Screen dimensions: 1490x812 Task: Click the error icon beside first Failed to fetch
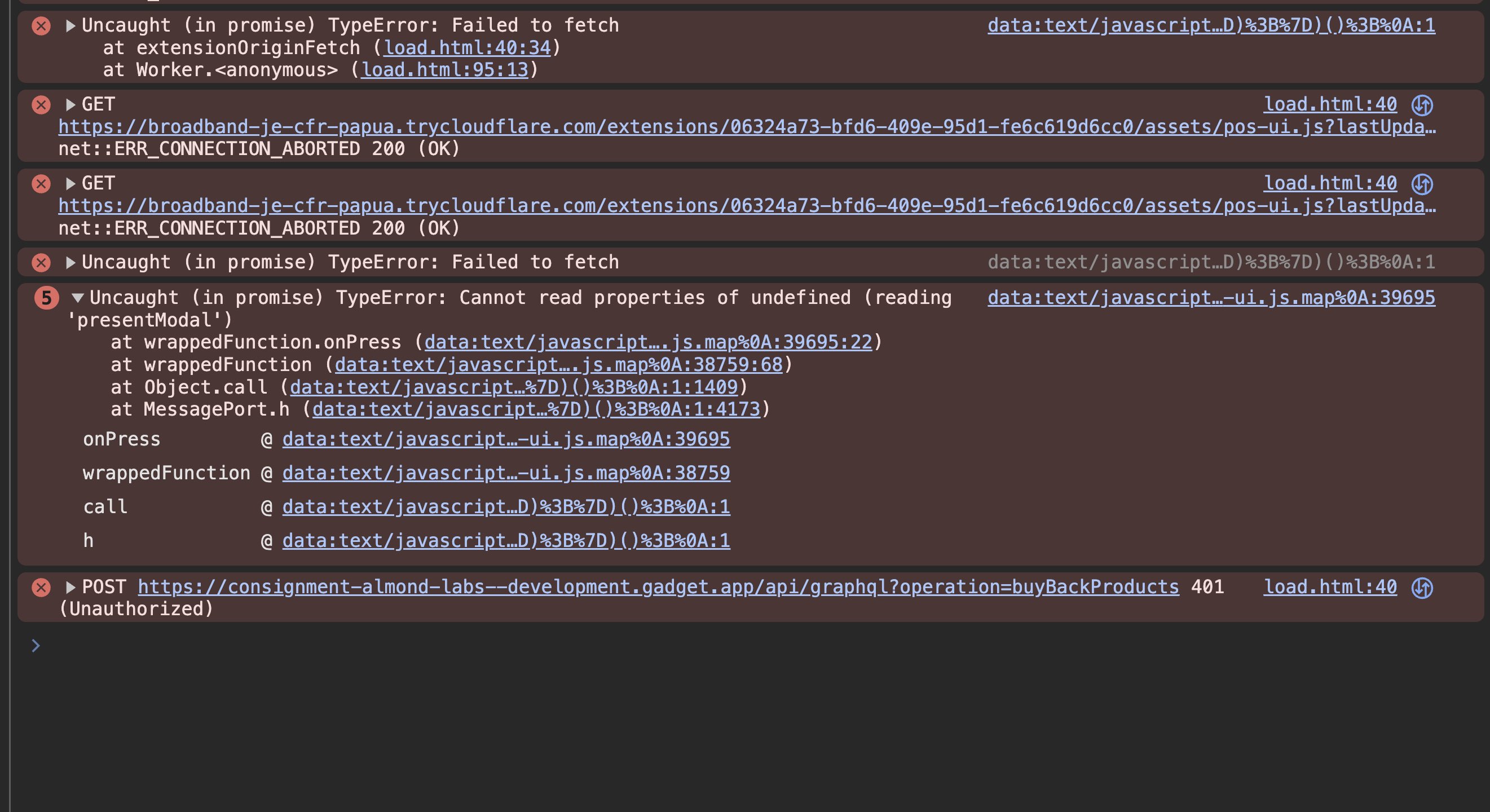tap(41, 25)
